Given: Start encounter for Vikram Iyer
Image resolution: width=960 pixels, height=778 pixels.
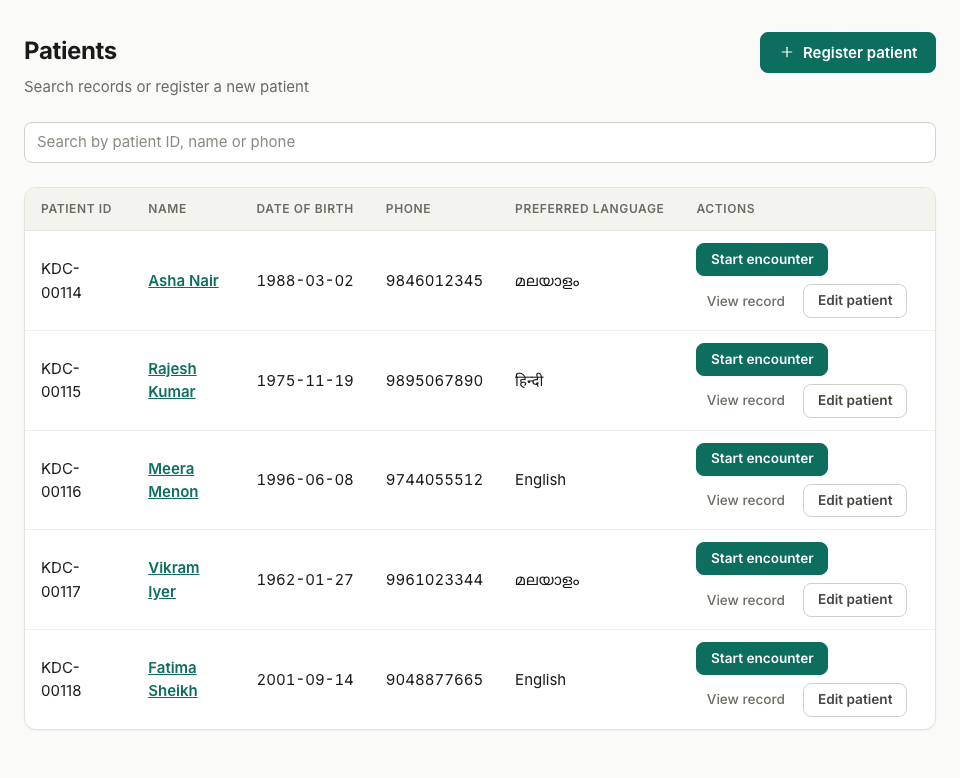Looking at the screenshot, I should coord(762,558).
